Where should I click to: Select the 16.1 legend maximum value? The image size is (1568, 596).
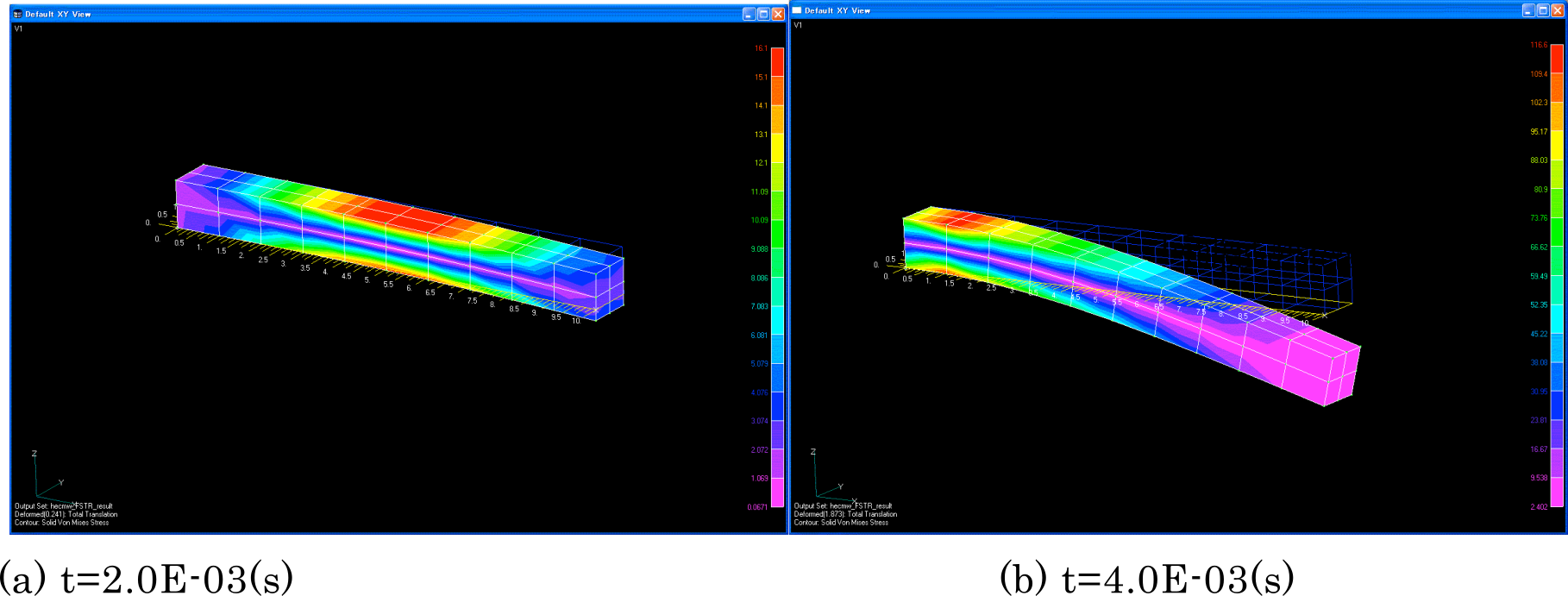click(761, 48)
